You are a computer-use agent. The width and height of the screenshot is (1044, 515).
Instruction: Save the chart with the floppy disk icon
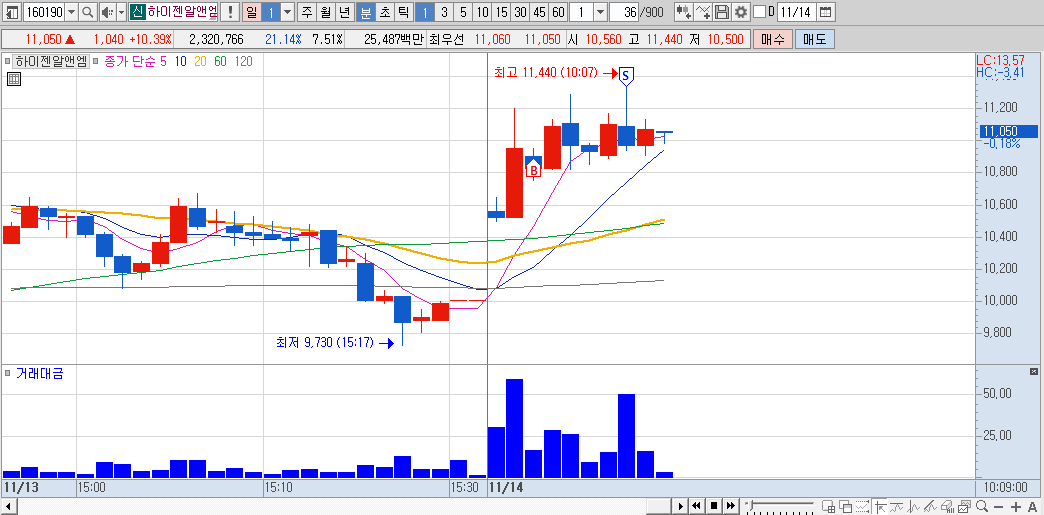722,11
